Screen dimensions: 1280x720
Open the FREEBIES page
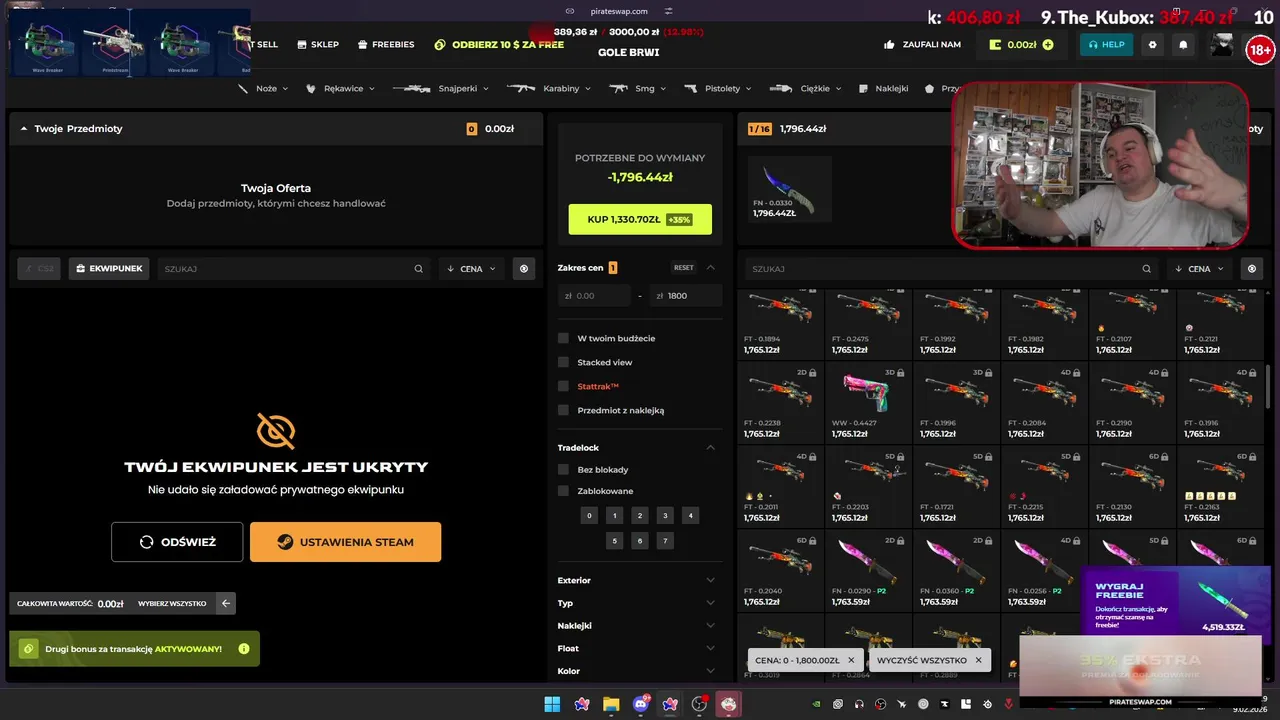click(x=385, y=45)
